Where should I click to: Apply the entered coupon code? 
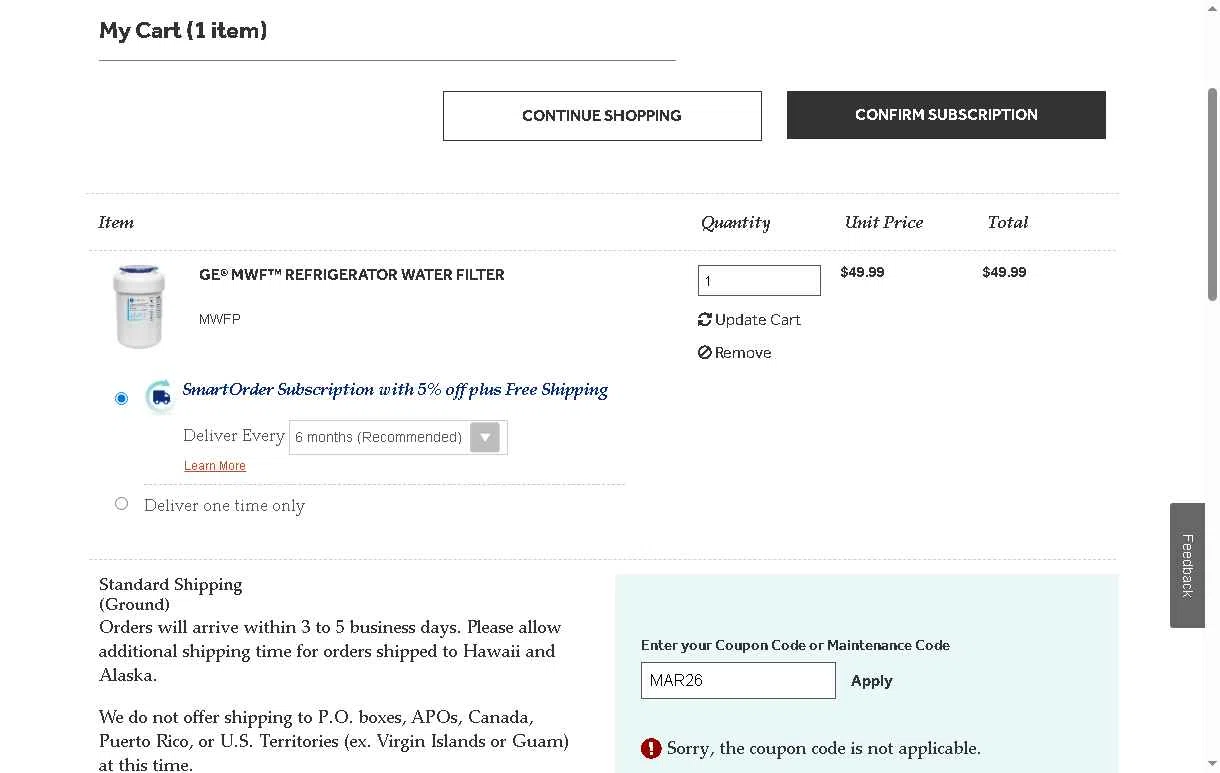pos(871,681)
